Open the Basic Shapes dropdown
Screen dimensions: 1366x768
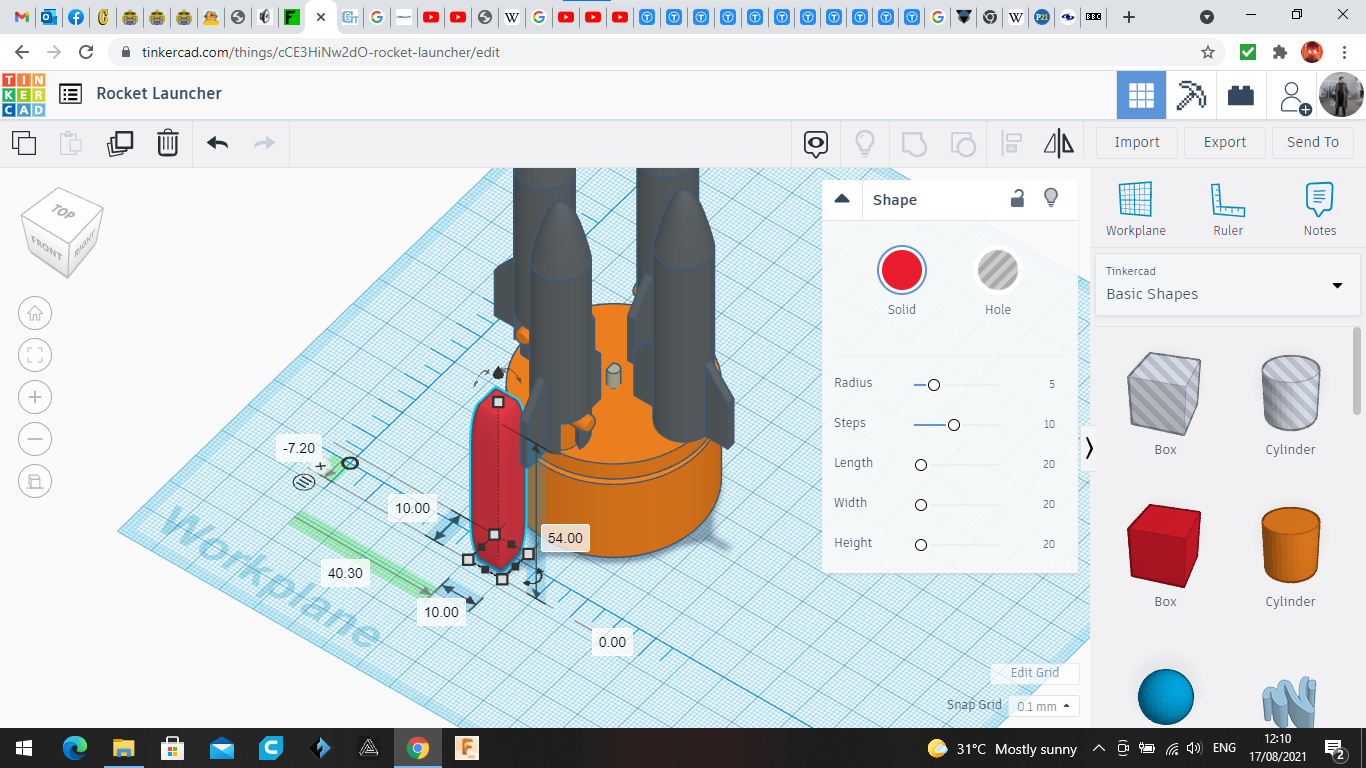pos(1226,284)
